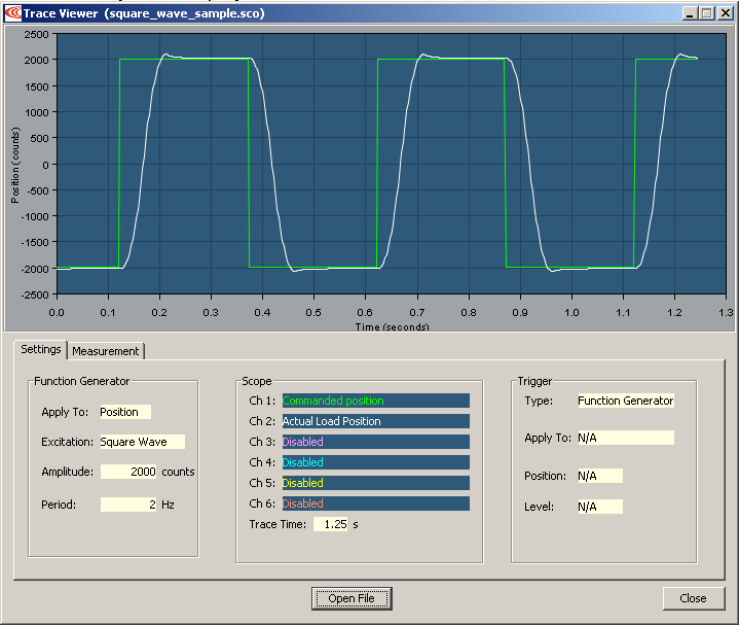Click the Open File button
The height and width of the screenshot is (627, 741).
pos(352,598)
